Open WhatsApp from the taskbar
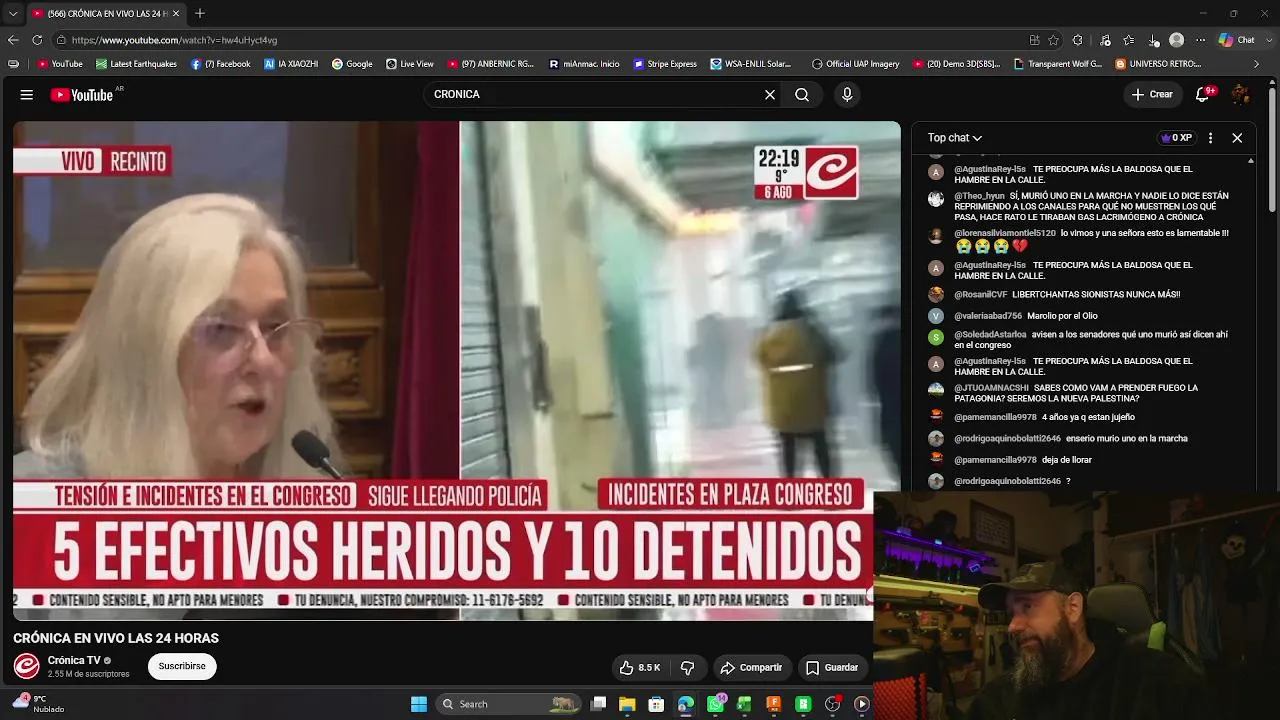Screen dimensions: 1280x720 715,704
